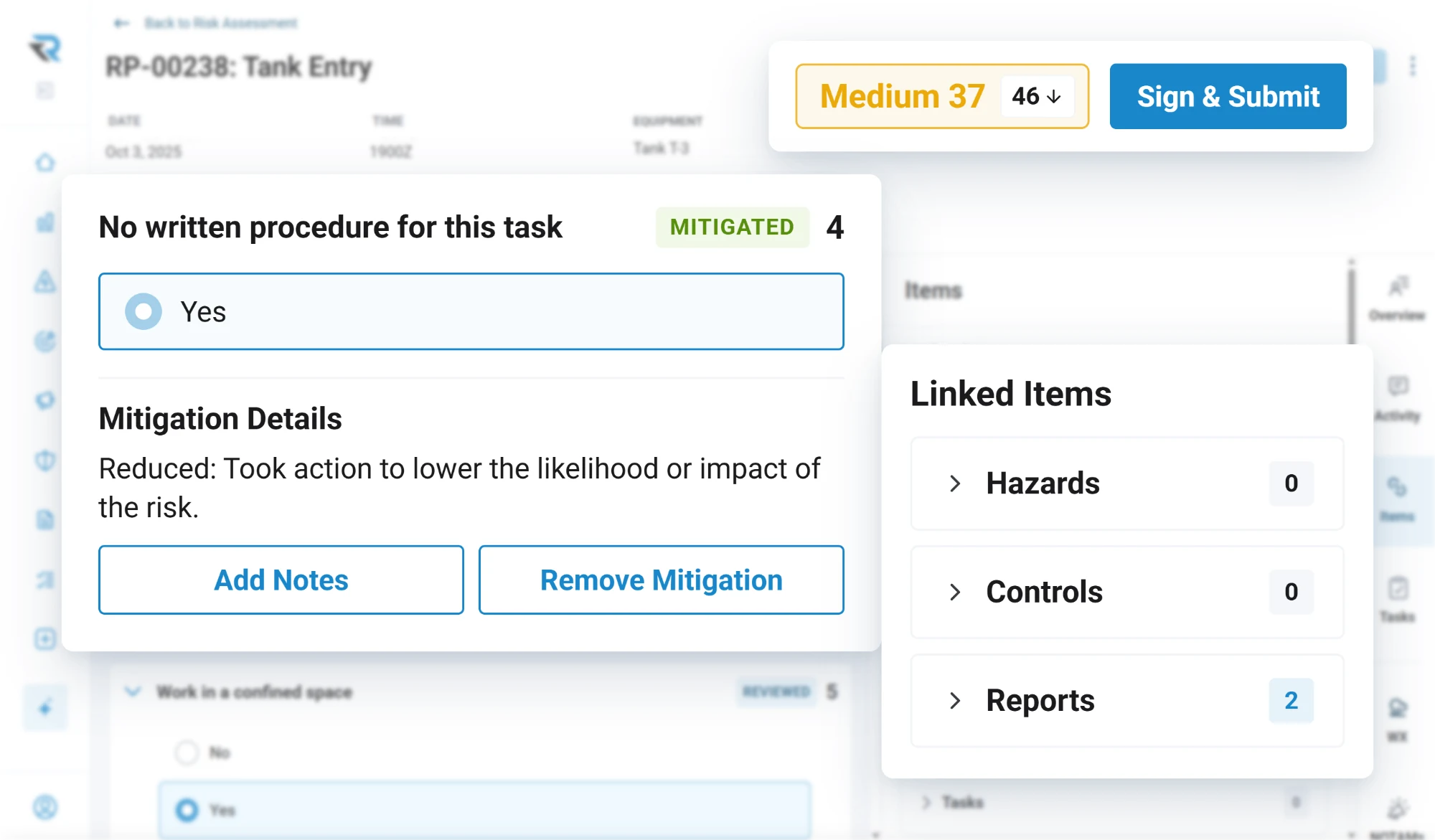Open the 46 score history dropdown
This screenshot has width=1435, height=840.
(1037, 96)
